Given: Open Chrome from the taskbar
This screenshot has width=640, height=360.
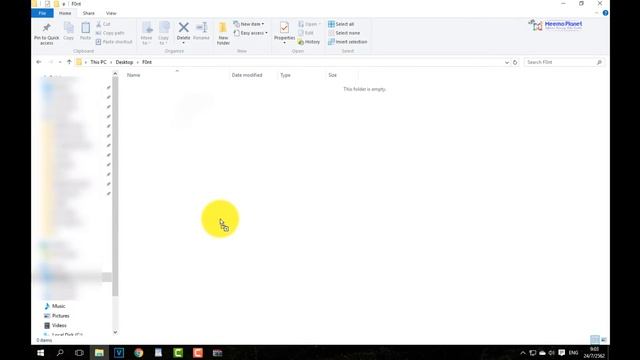Looking at the screenshot, I should pyautogui.click(x=139, y=353).
